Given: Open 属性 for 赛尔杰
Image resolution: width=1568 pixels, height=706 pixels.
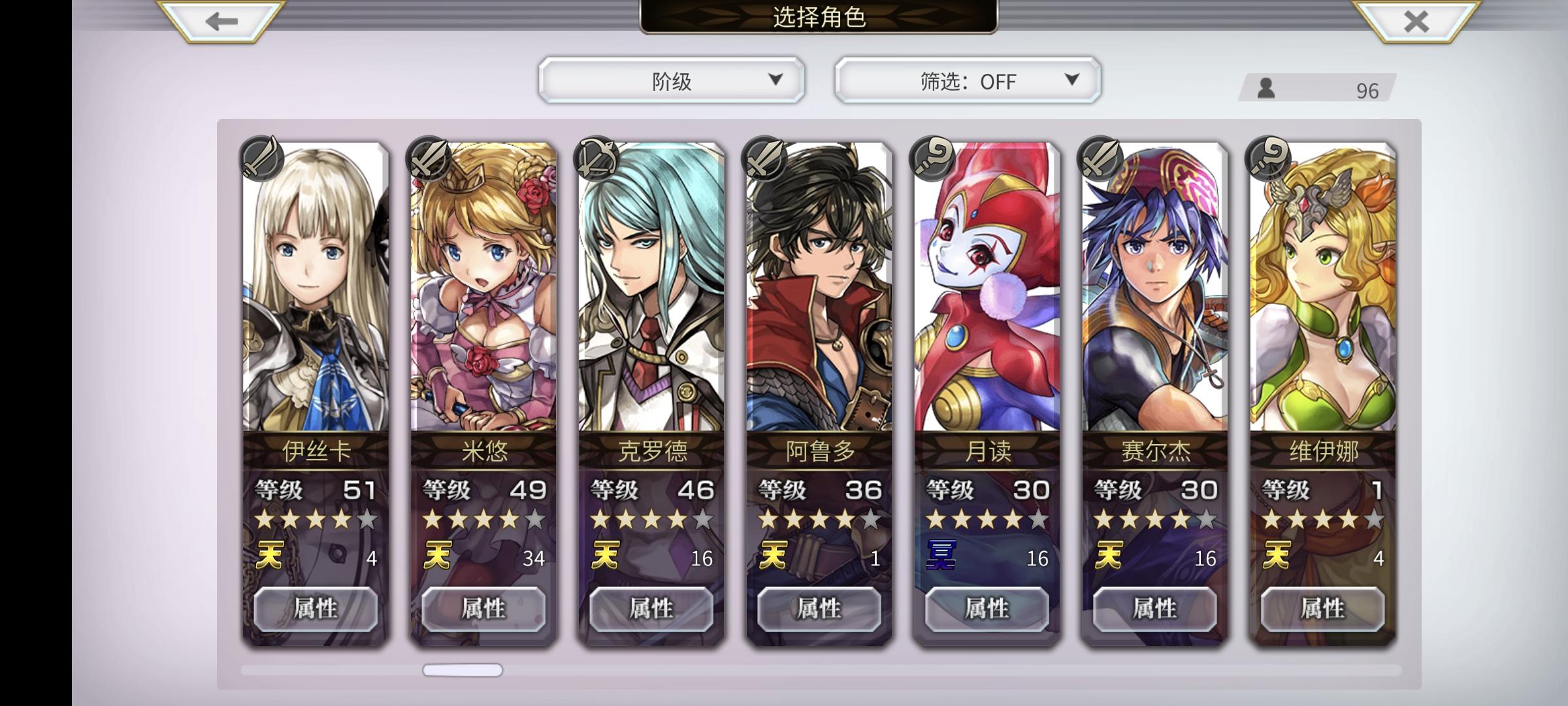Looking at the screenshot, I should tap(1155, 609).
